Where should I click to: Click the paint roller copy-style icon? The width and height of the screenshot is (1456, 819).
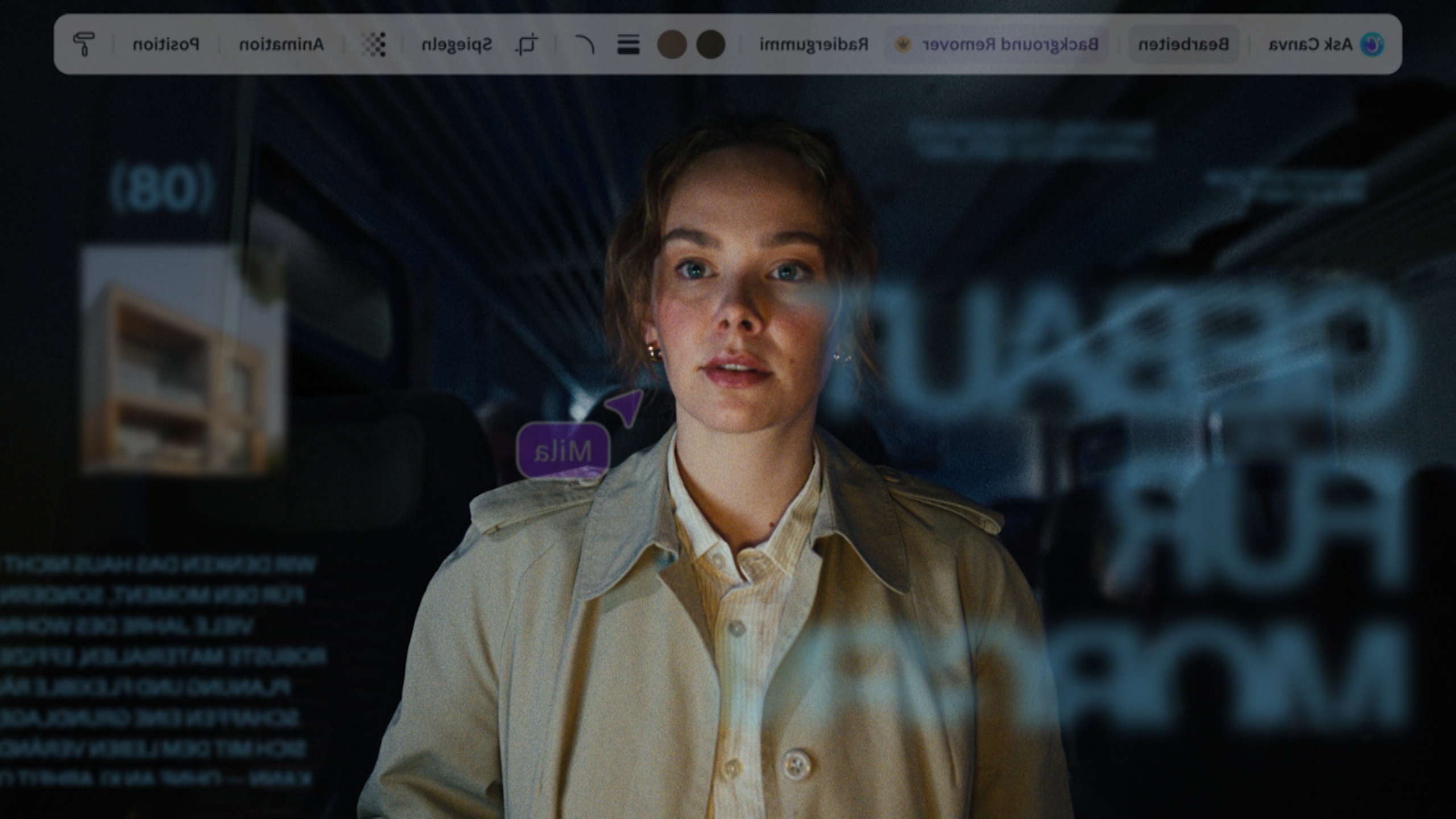tap(84, 44)
